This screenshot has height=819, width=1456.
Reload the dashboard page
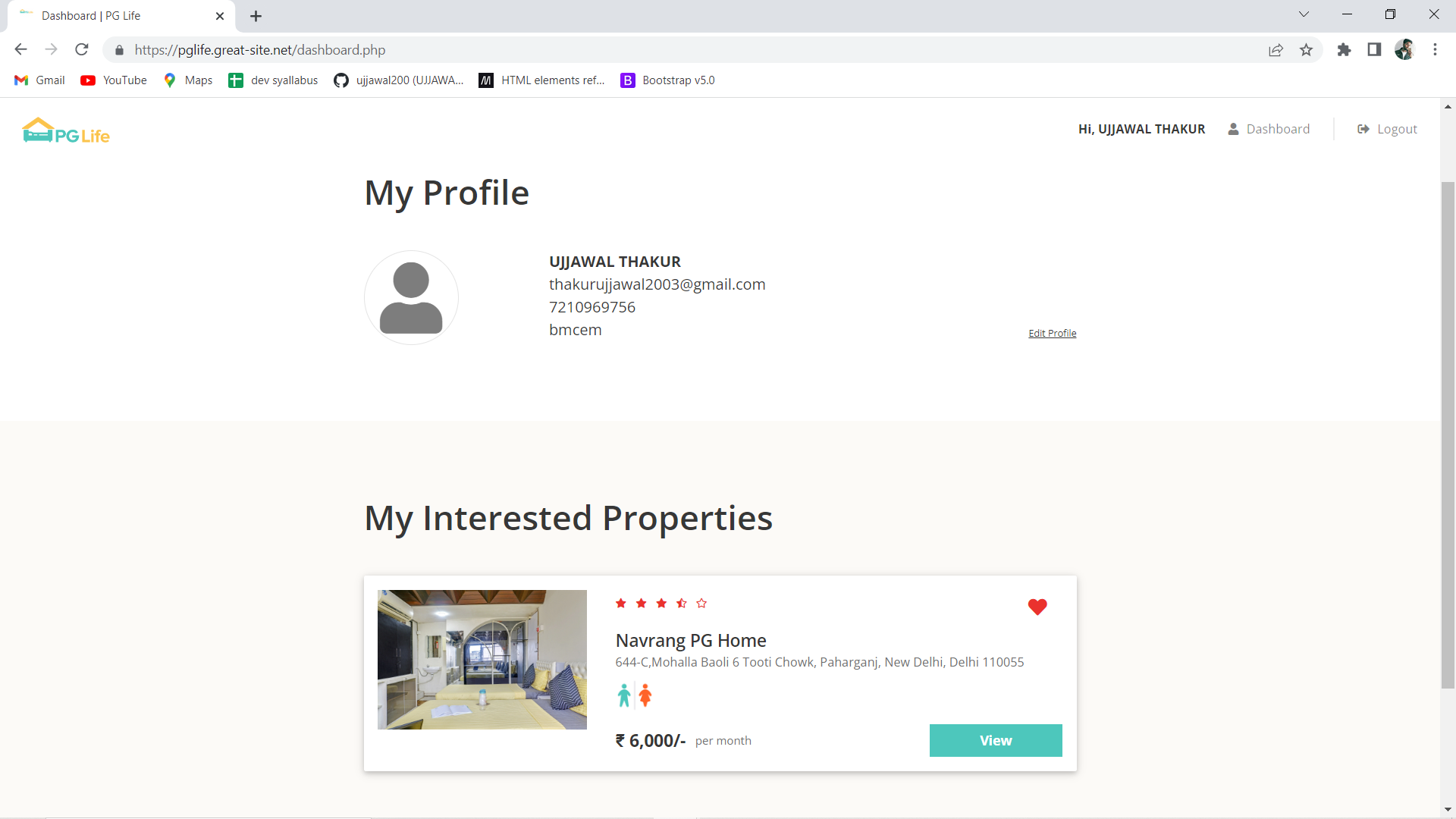[81, 49]
